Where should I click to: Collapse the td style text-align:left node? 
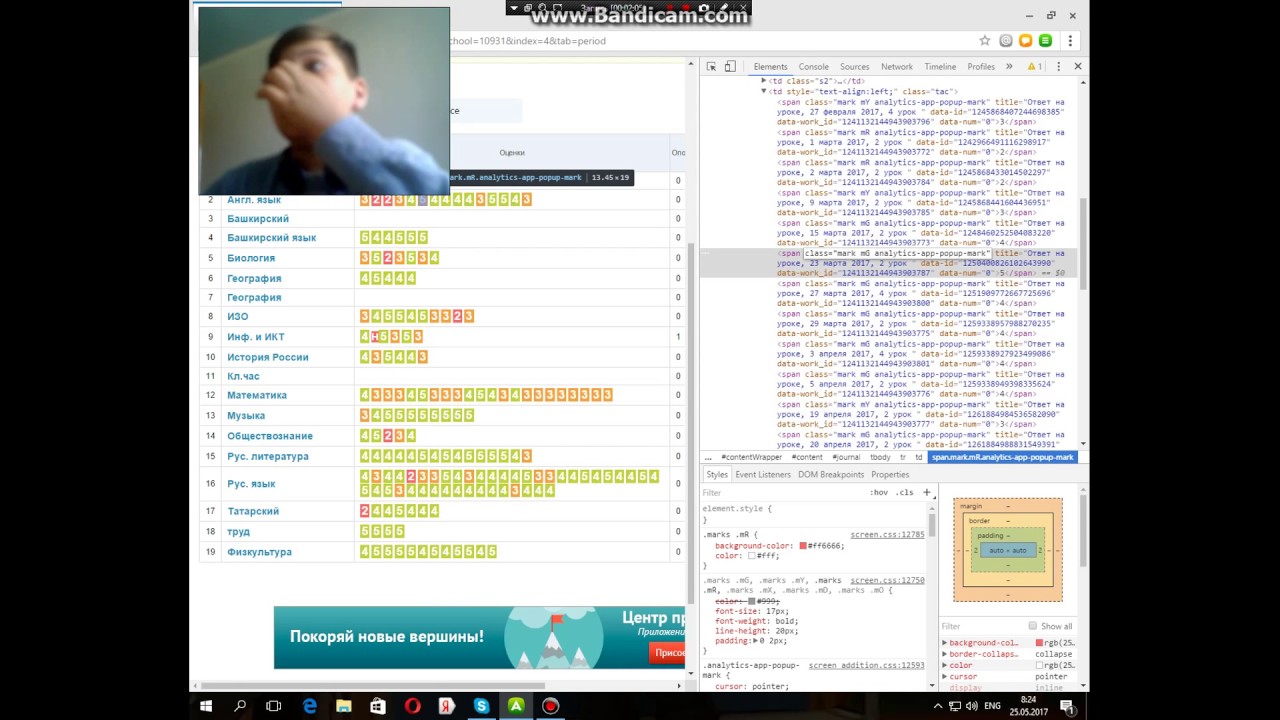coord(764,91)
